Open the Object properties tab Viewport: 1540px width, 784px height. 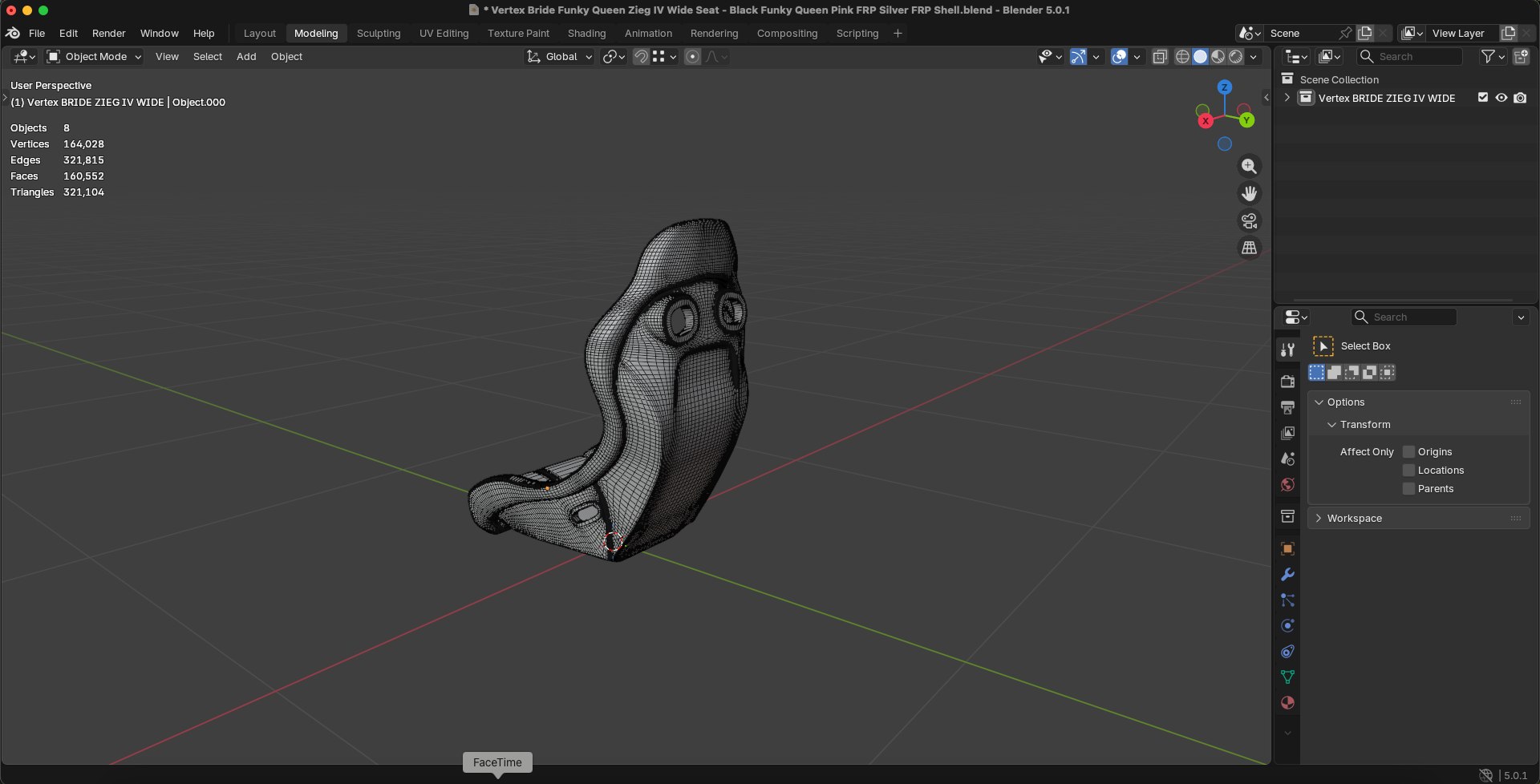(1287, 549)
